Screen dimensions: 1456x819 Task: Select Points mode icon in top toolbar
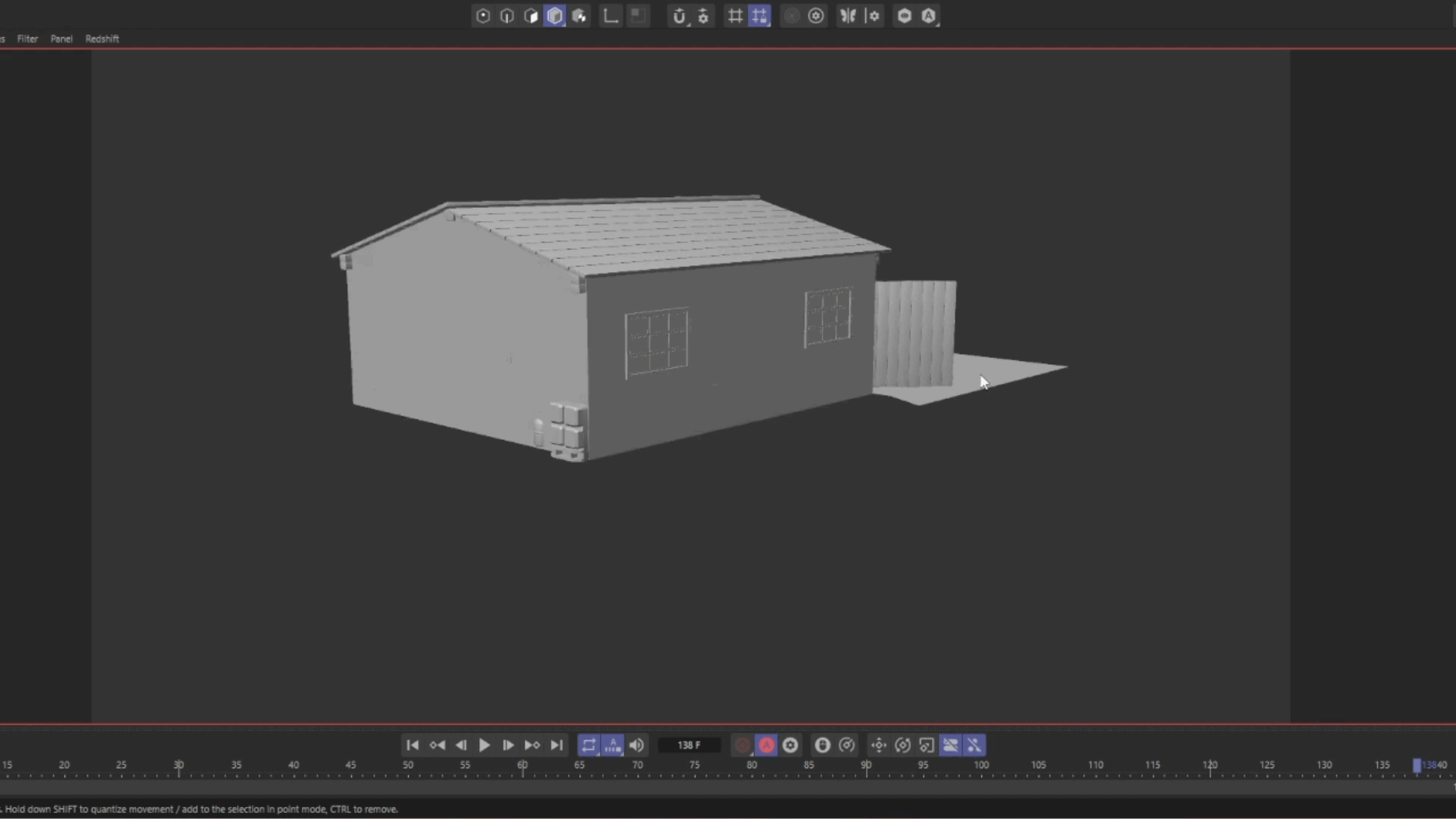[x=483, y=16]
